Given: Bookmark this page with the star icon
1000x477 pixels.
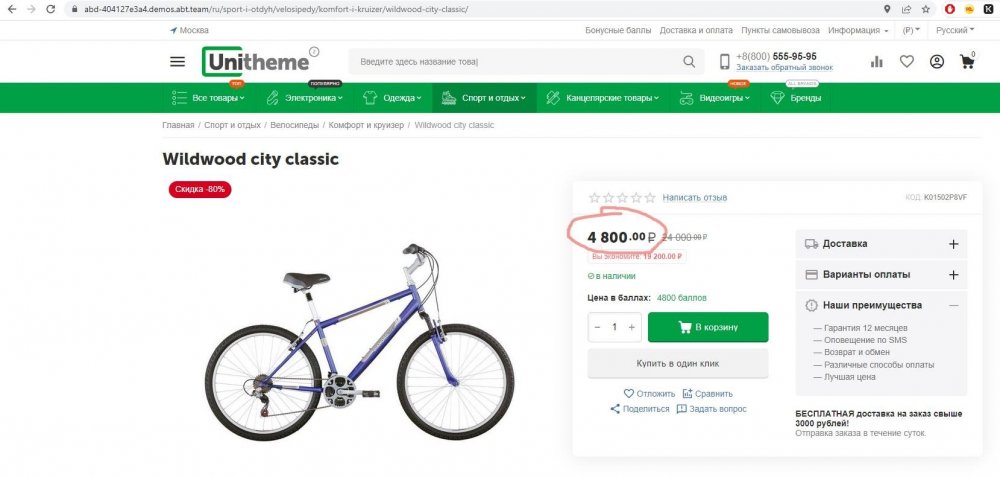Looking at the screenshot, I should pos(927,9).
